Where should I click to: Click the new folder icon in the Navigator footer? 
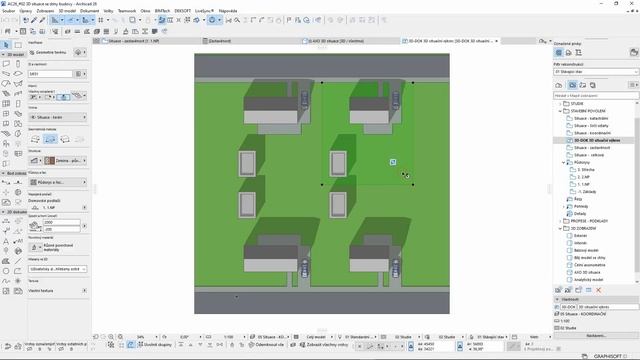[578, 290]
